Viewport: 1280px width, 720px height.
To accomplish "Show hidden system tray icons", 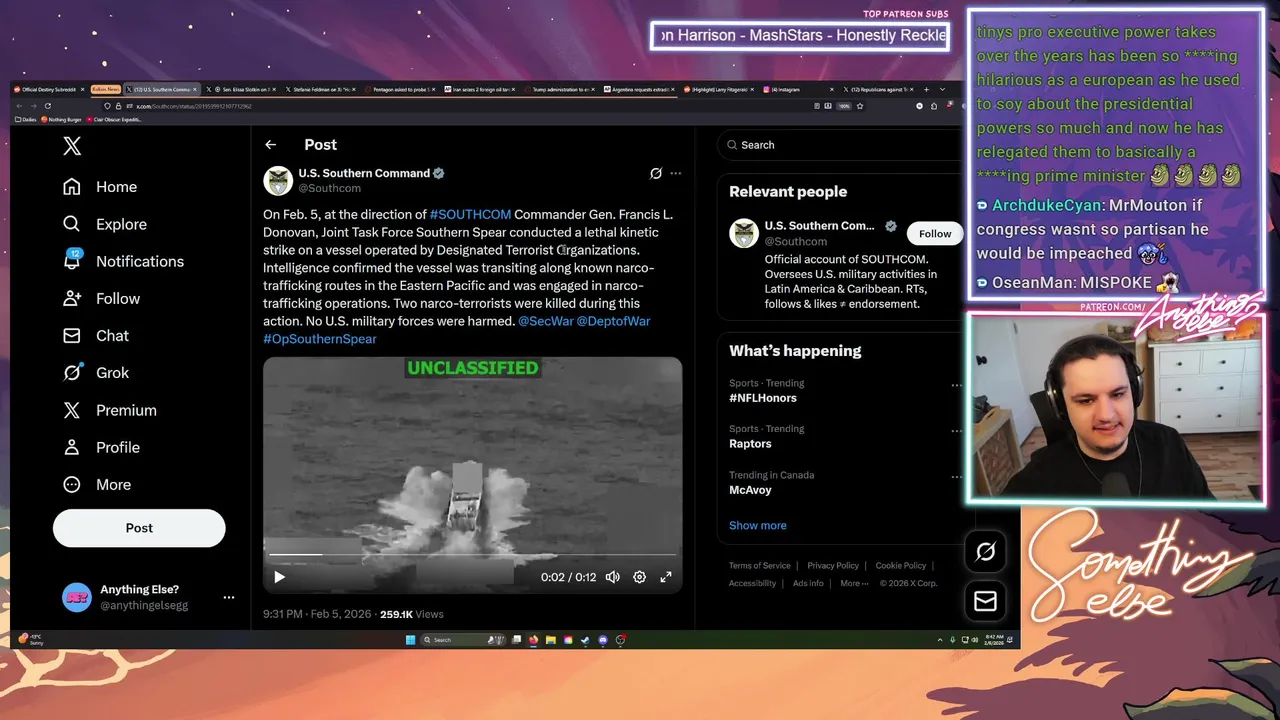I will (940, 640).
